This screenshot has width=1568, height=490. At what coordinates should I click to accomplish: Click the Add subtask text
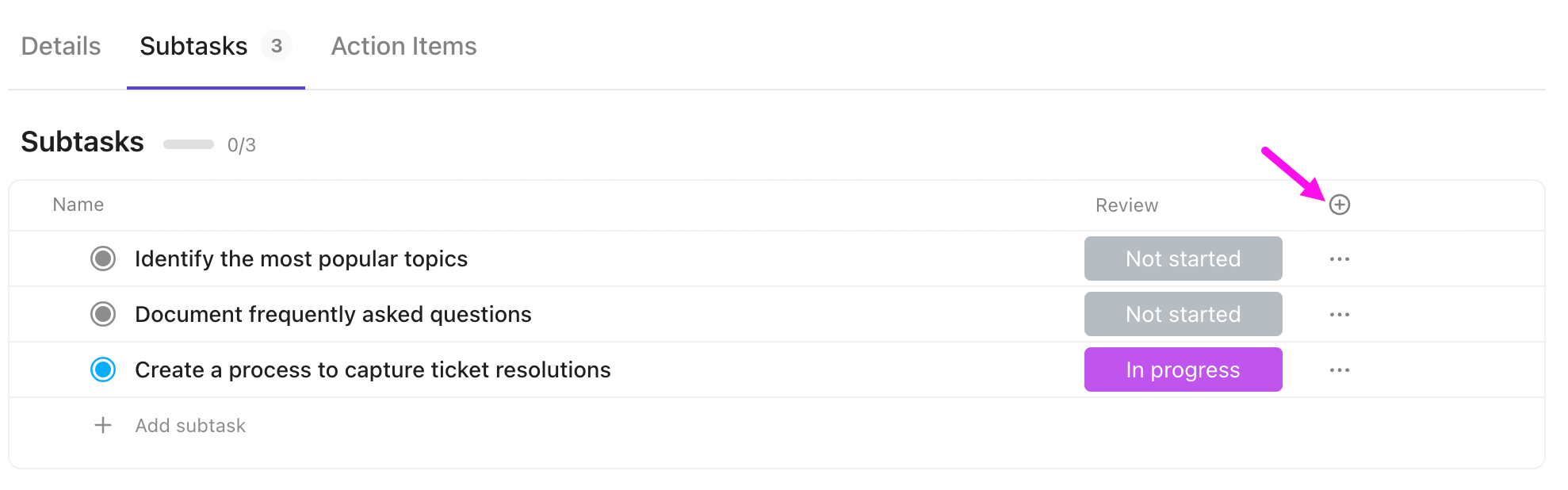(x=190, y=426)
